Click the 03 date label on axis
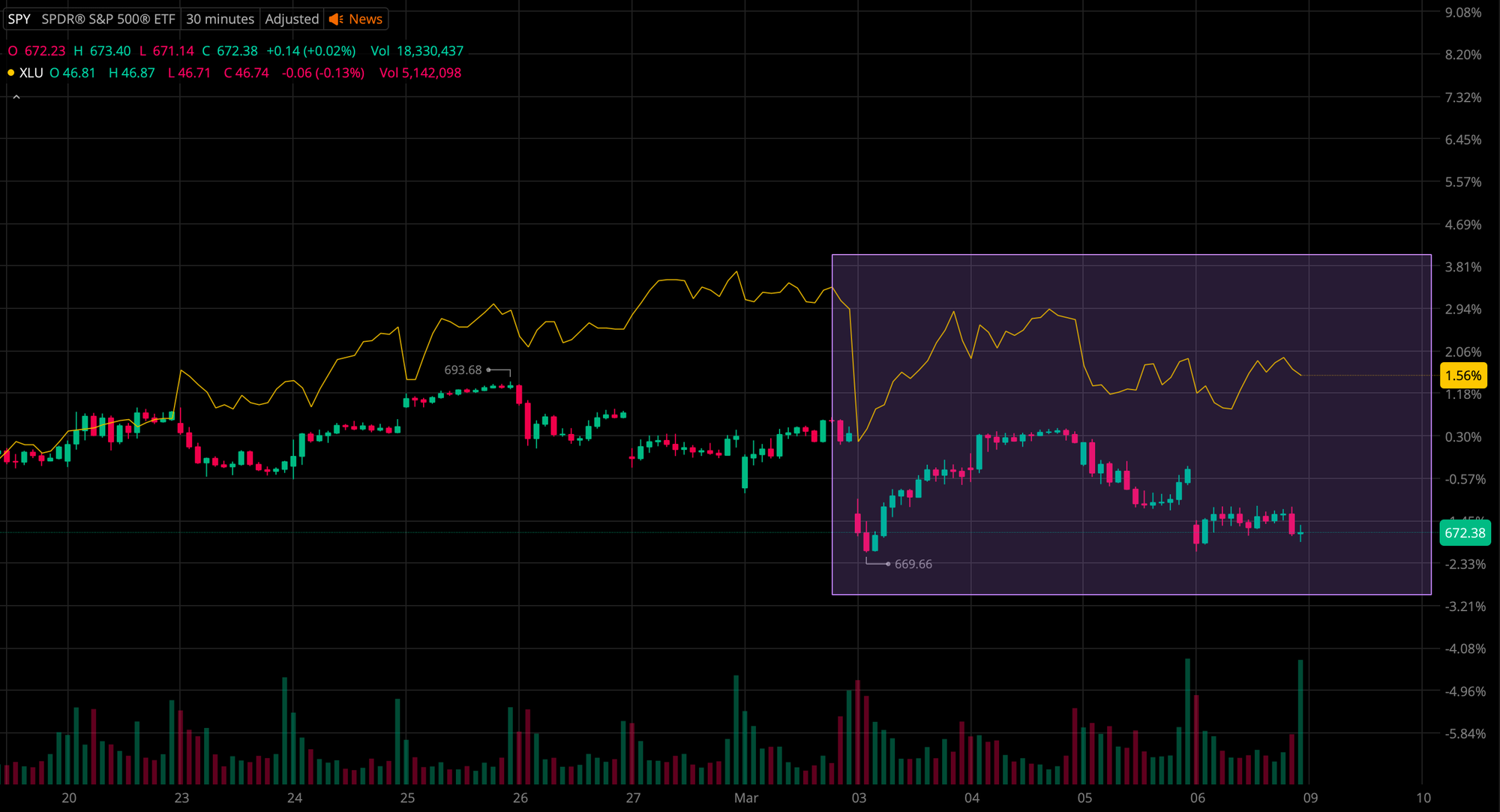This screenshot has height=812, width=1500. 859,798
